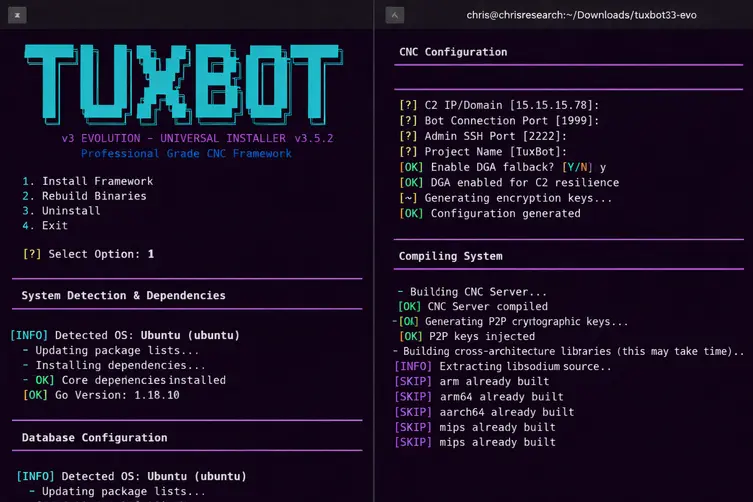Click the 'Database Configuration' heading
This screenshot has width=753, height=502.
pos(95,438)
